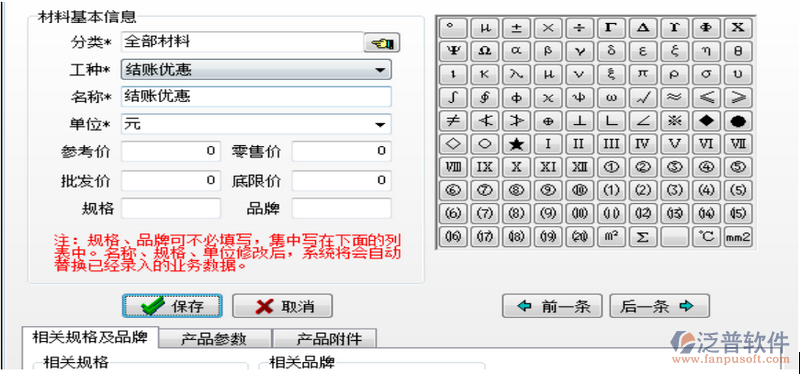The image size is (800, 375).
Task: Insert the solid black diamond symbol
Action: tap(706, 121)
